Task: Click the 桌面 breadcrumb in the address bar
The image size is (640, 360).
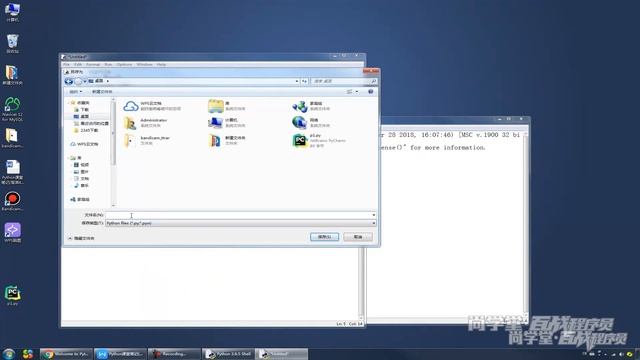Action: click(99, 81)
